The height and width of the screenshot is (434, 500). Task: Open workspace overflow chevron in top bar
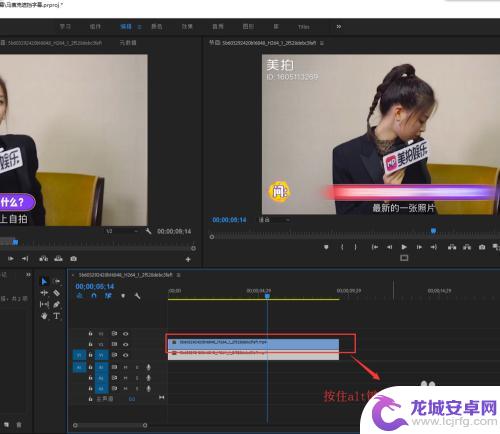(x=339, y=27)
